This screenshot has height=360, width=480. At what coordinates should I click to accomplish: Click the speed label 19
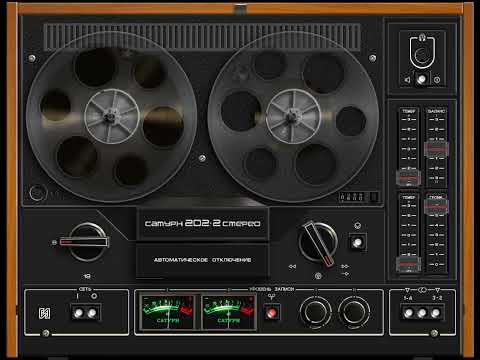pos(87,276)
